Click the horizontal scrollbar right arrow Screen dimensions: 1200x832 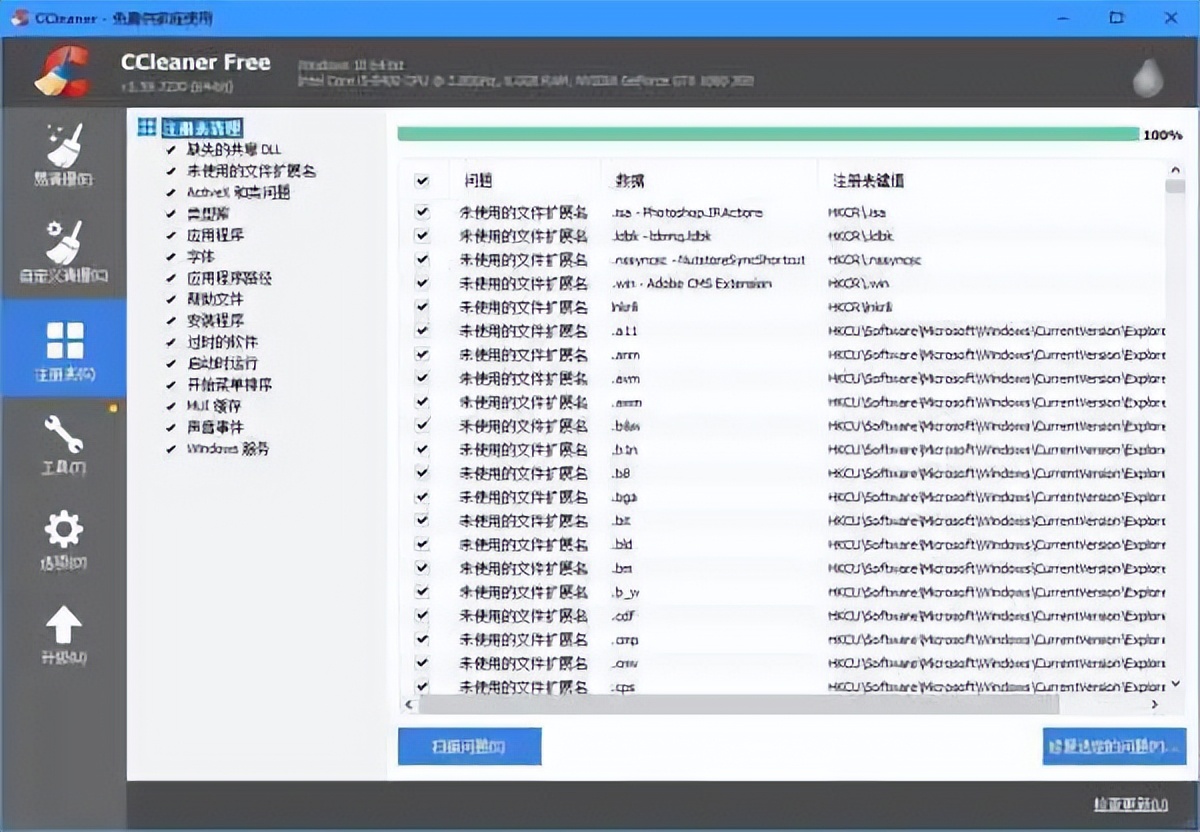(1154, 704)
